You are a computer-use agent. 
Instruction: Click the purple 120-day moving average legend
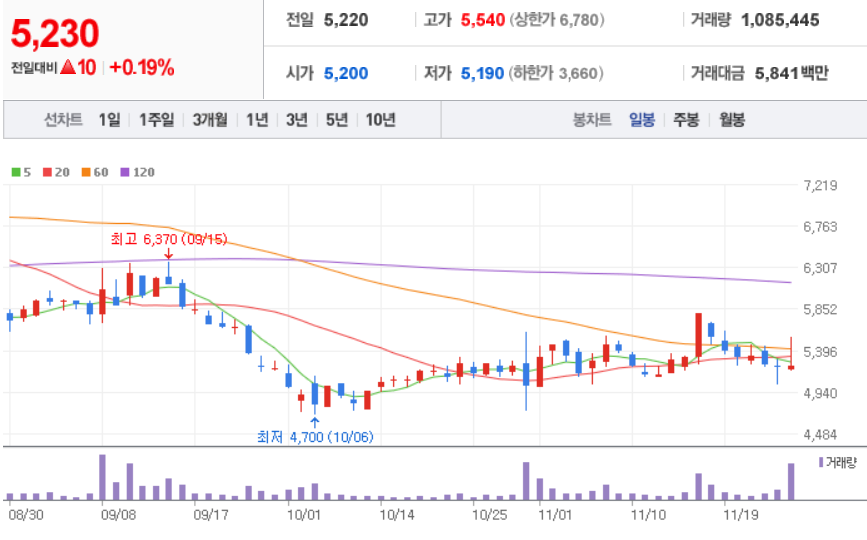[138, 172]
